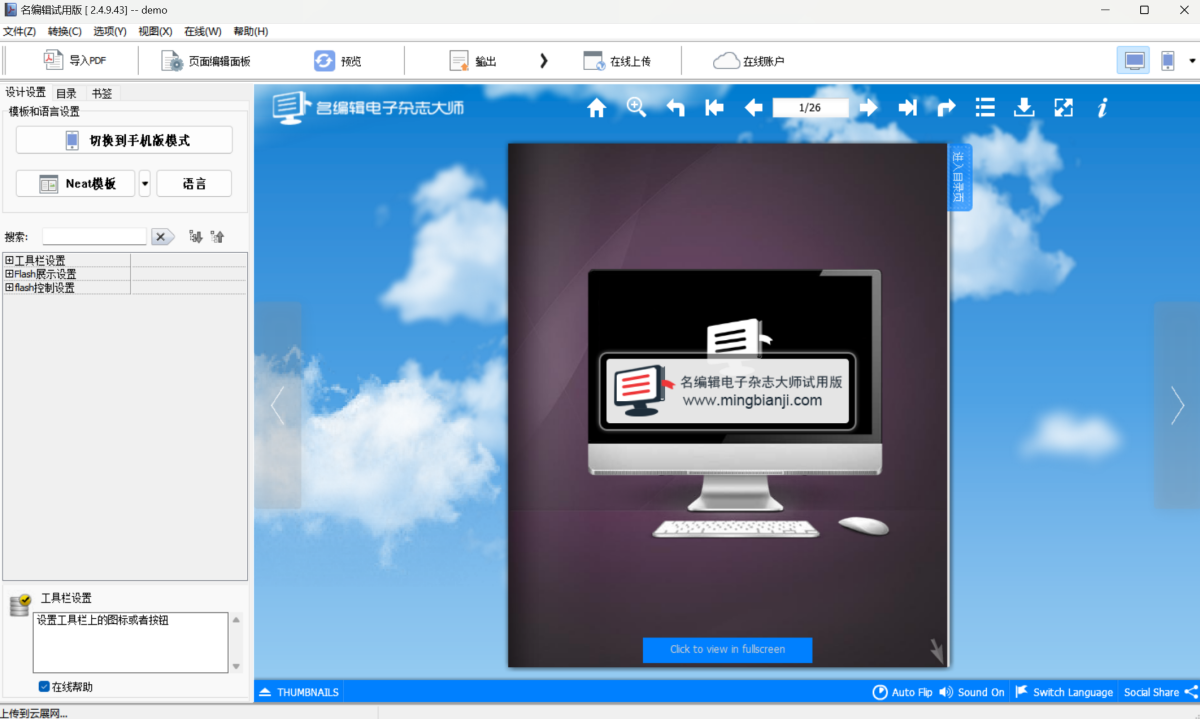Expand the 工具栏设置 tree node
1200x719 pixels.
9,261
